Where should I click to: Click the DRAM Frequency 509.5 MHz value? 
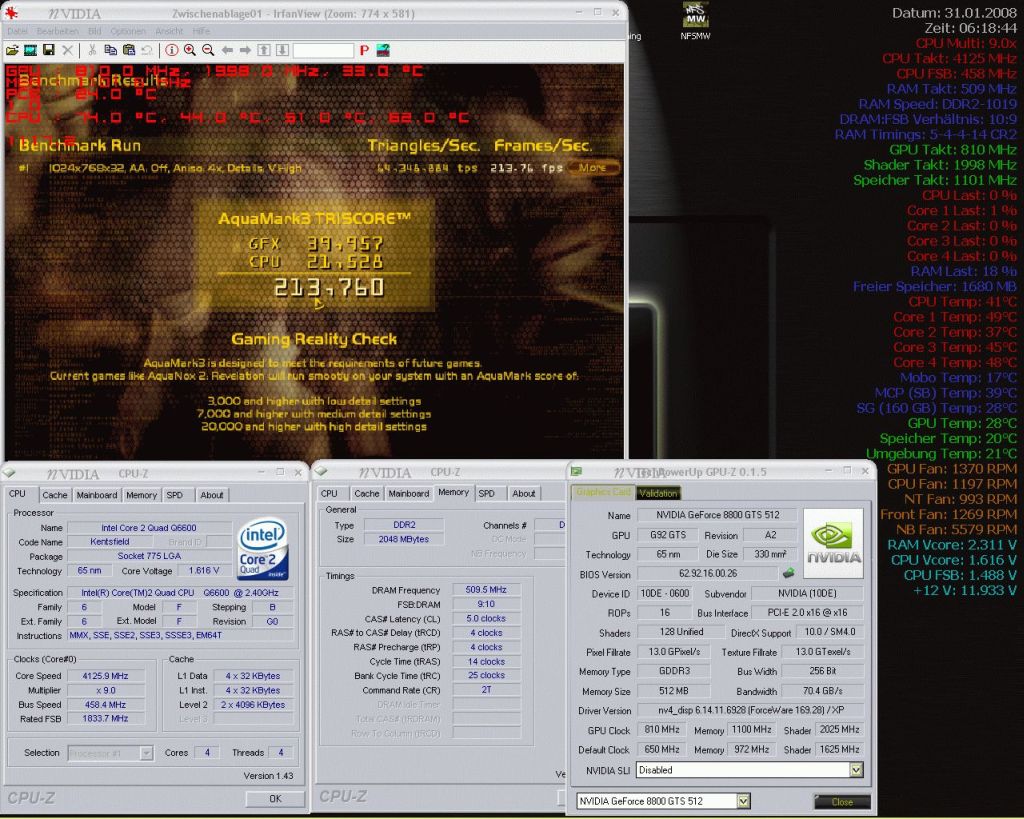tap(486, 590)
